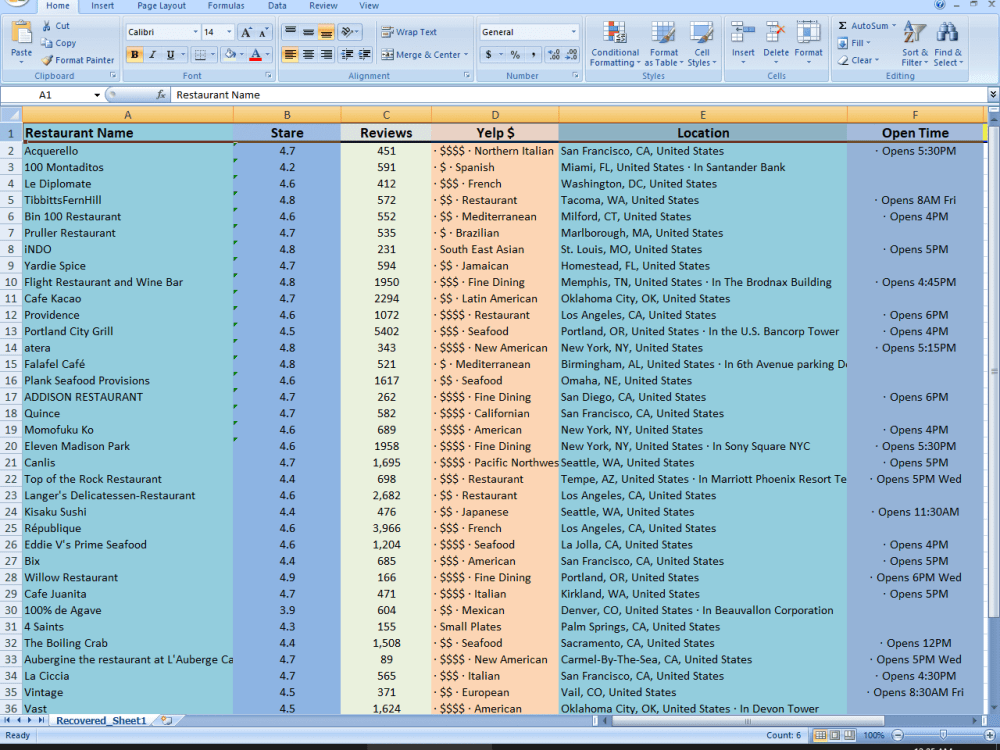Click the Insert Function fx button

(161, 95)
